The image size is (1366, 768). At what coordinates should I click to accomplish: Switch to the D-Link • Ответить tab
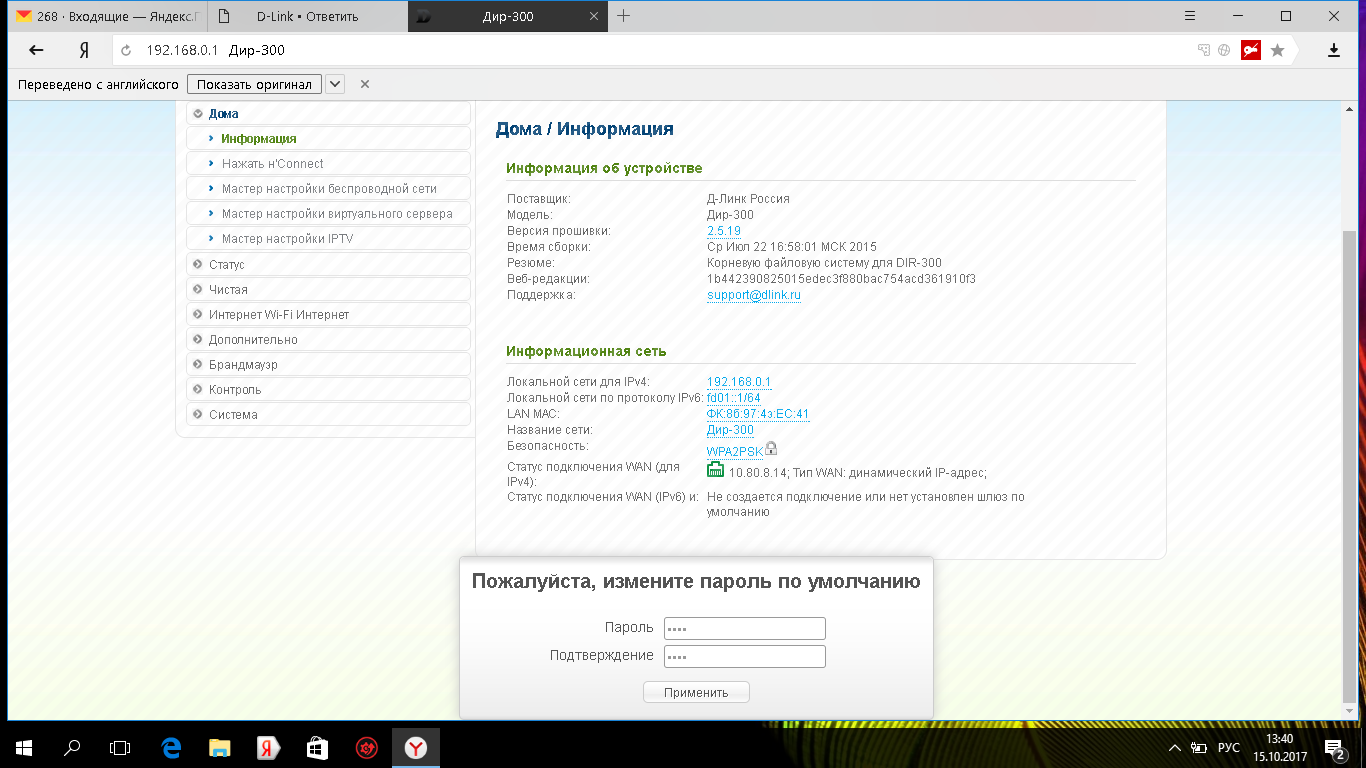tap(307, 16)
